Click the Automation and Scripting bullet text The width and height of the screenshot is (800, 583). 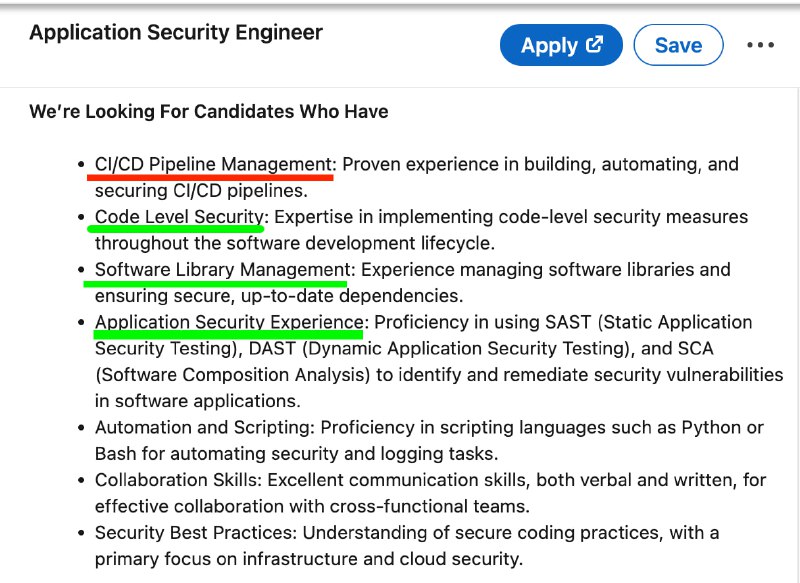[205, 427]
